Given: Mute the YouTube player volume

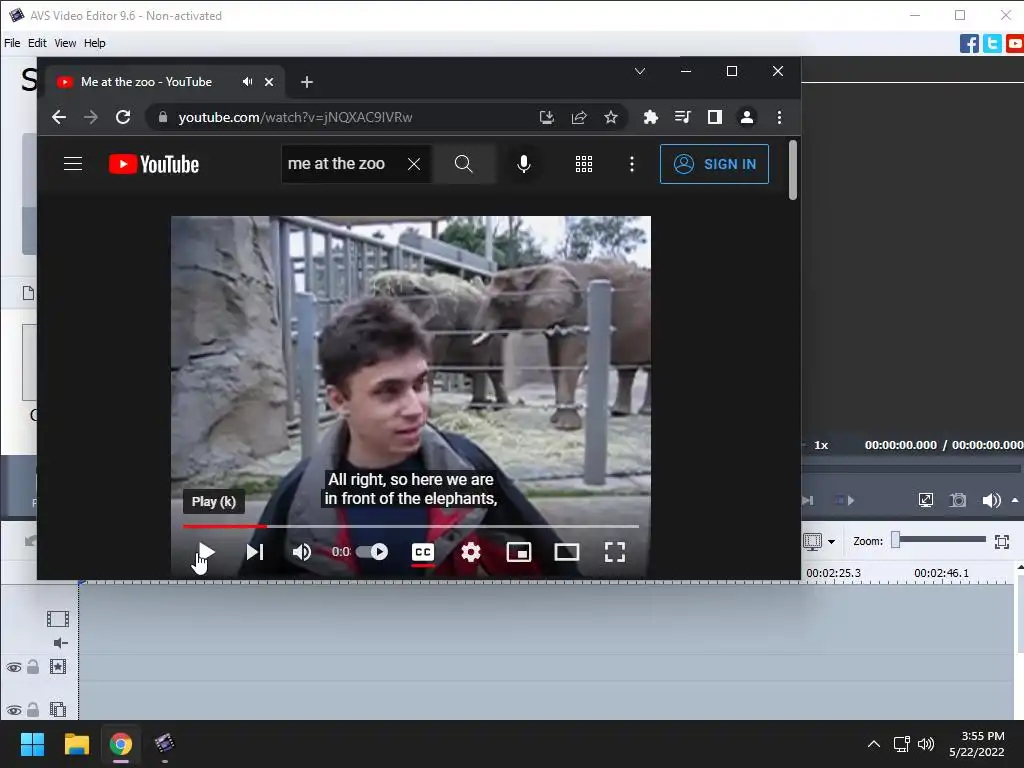Looking at the screenshot, I should (x=301, y=552).
